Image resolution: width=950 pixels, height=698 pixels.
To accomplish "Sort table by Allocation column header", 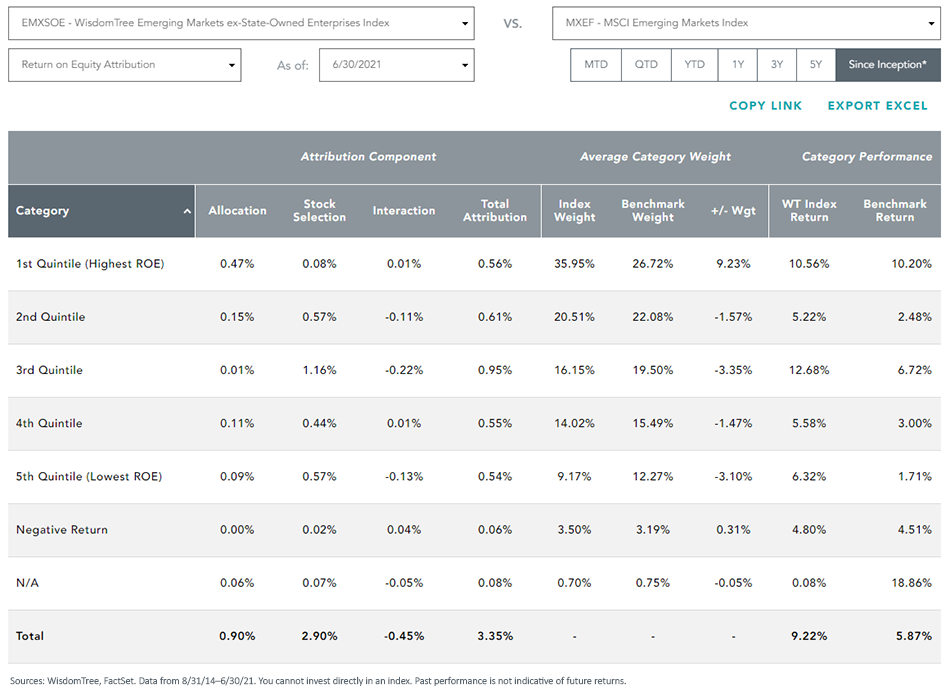I will point(238,211).
